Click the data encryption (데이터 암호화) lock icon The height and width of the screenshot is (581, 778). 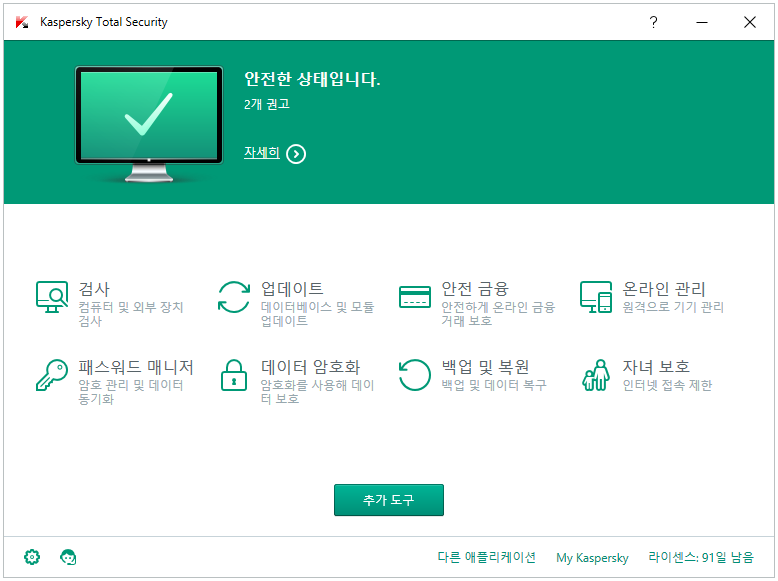pyautogui.click(x=234, y=375)
